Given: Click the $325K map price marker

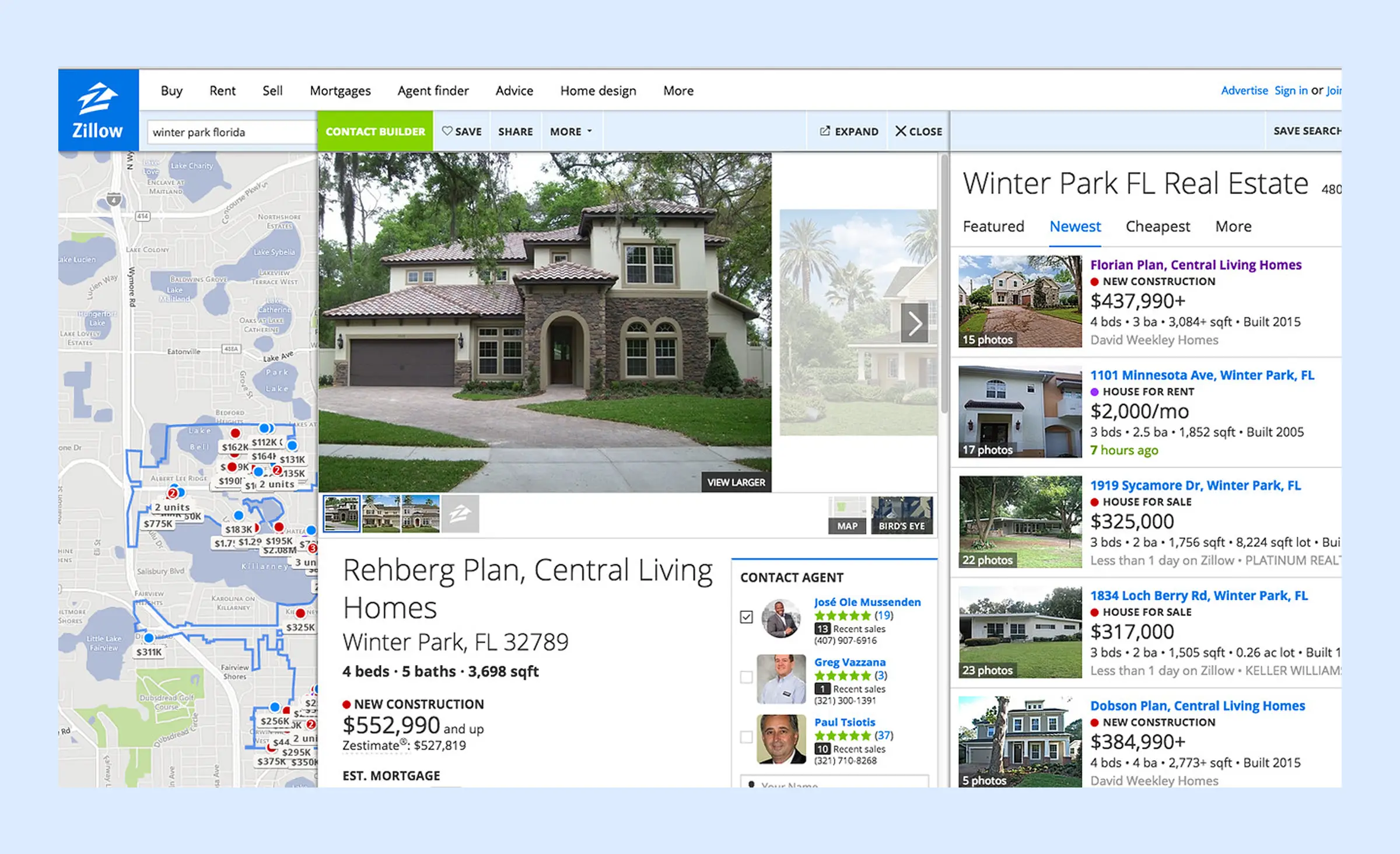Looking at the screenshot, I should (300, 627).
